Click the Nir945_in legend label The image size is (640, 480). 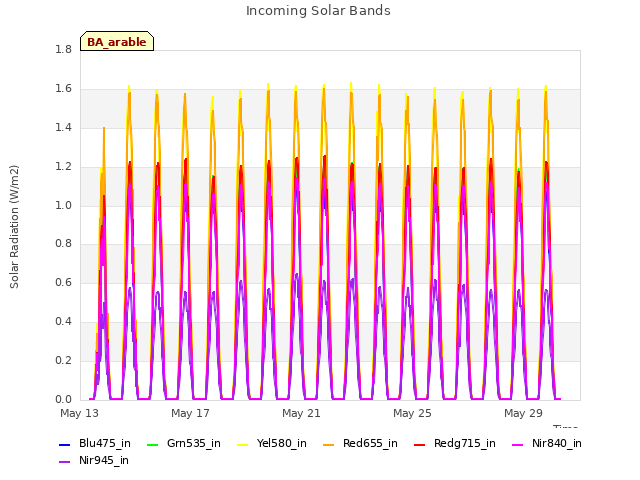104,460
